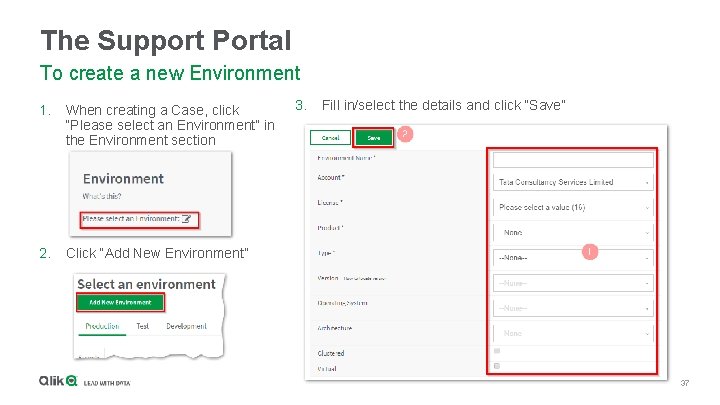The height and width of the screenshot is (405, 720).
Task: Open the Type dropdown
Action: point(573,258)
